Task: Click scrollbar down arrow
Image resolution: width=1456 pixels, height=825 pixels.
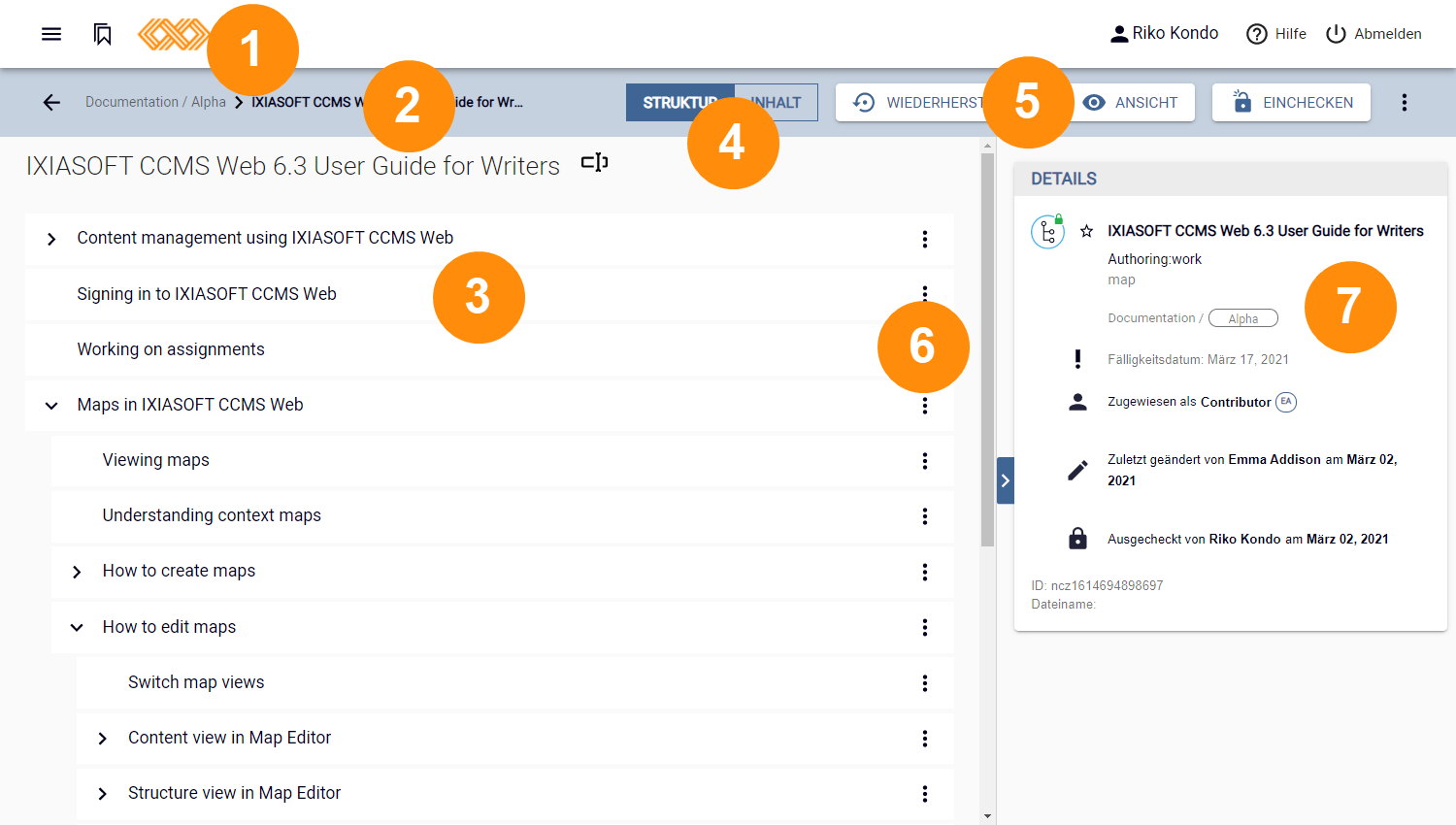Action: [987, 816]
